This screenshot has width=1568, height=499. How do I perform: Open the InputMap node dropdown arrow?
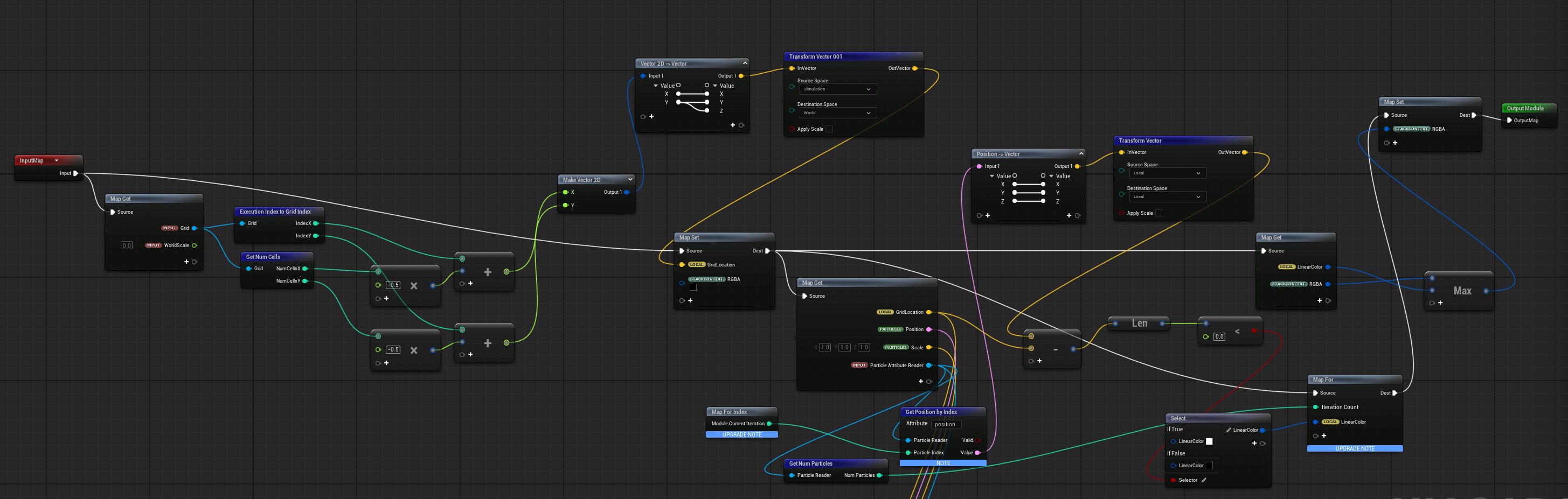(57, 161)
